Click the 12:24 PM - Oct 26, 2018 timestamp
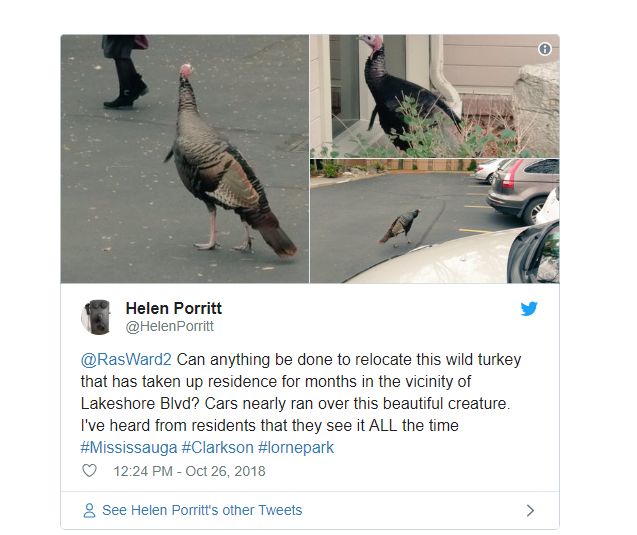The image size is (637, 535). [x=189, y=471]
